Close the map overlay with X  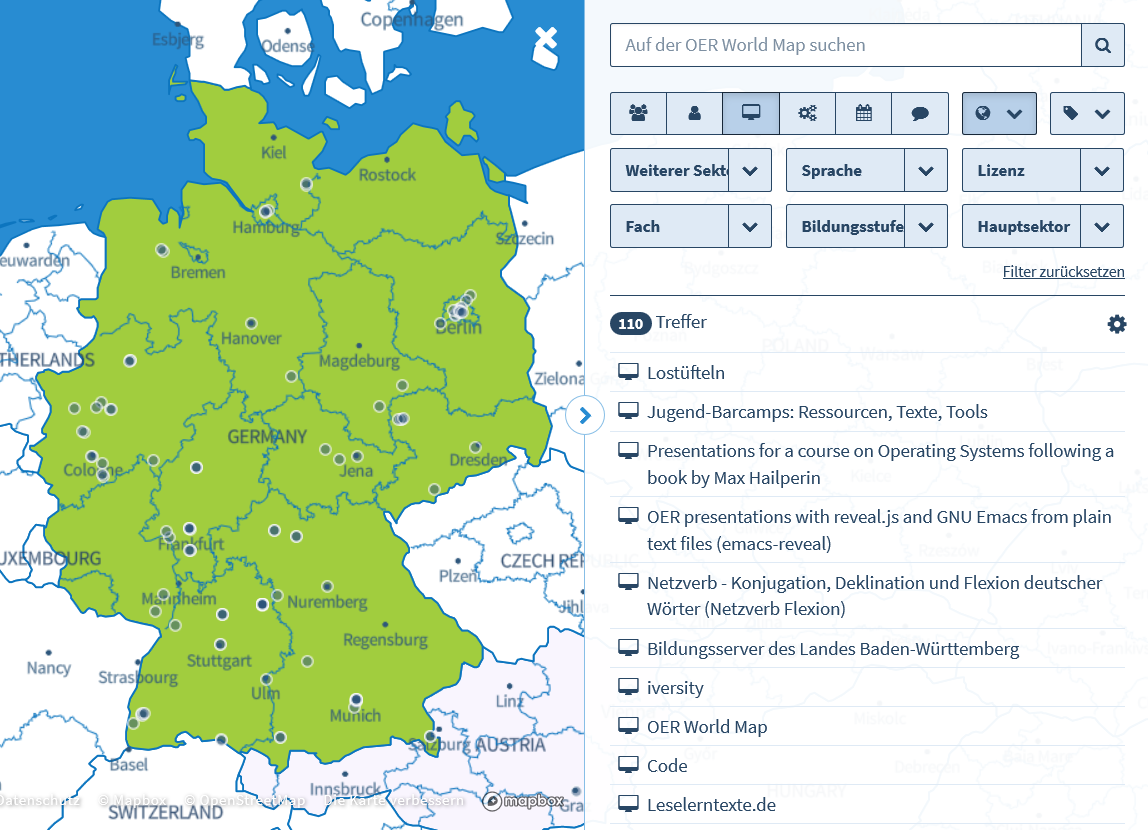click(x=545, y=39)
